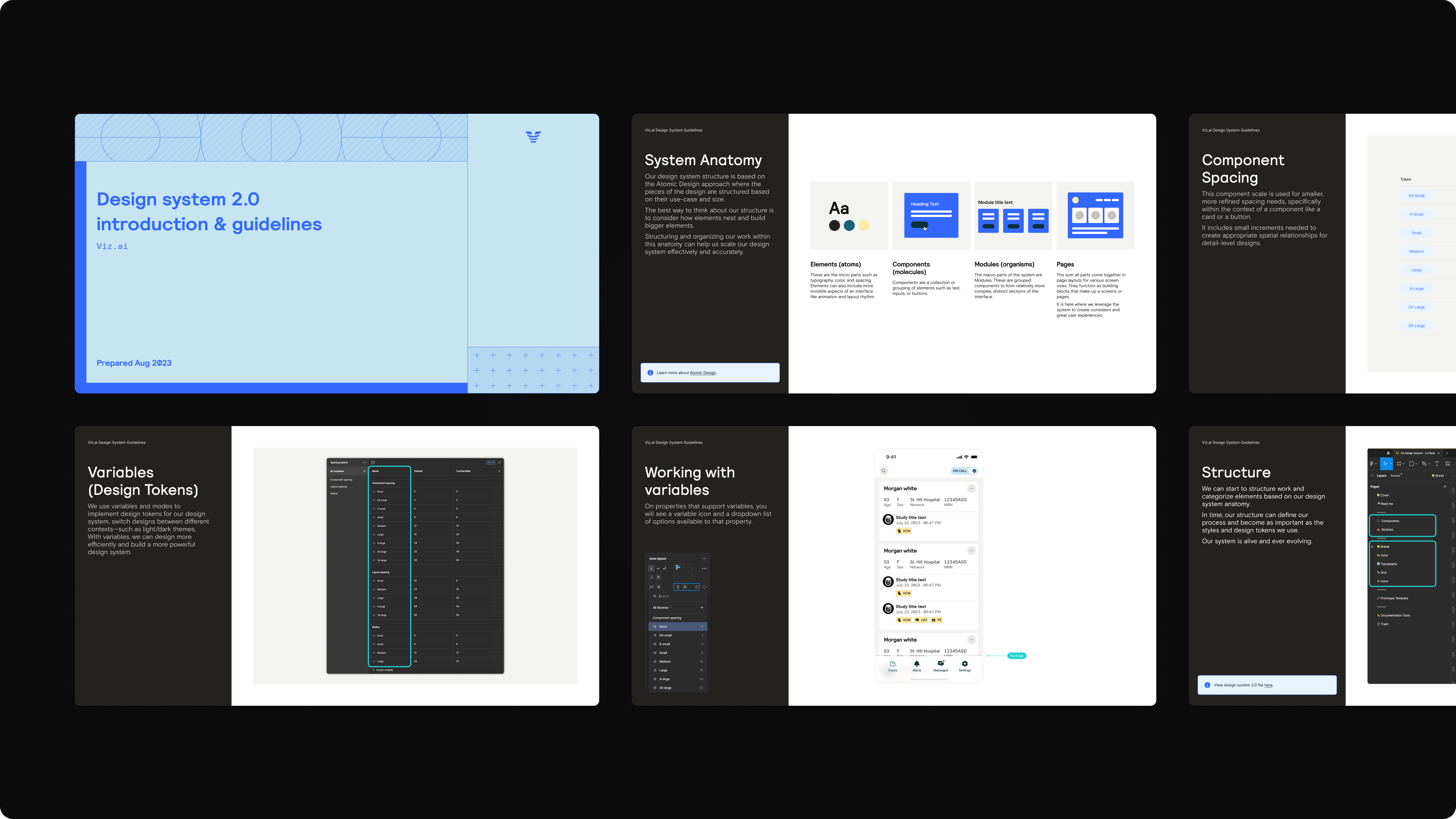Select the Move tool in Figma toolbar

coord(1386,463)
